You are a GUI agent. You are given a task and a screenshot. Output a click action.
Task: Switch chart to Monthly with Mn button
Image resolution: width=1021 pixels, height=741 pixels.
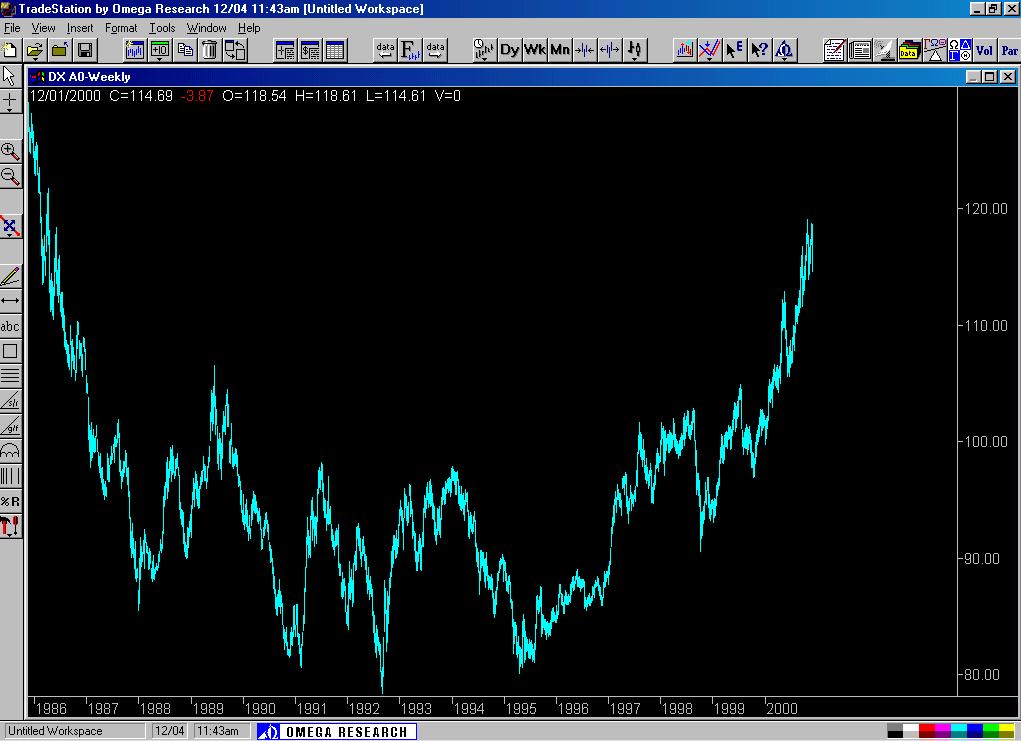coord(560,49)
